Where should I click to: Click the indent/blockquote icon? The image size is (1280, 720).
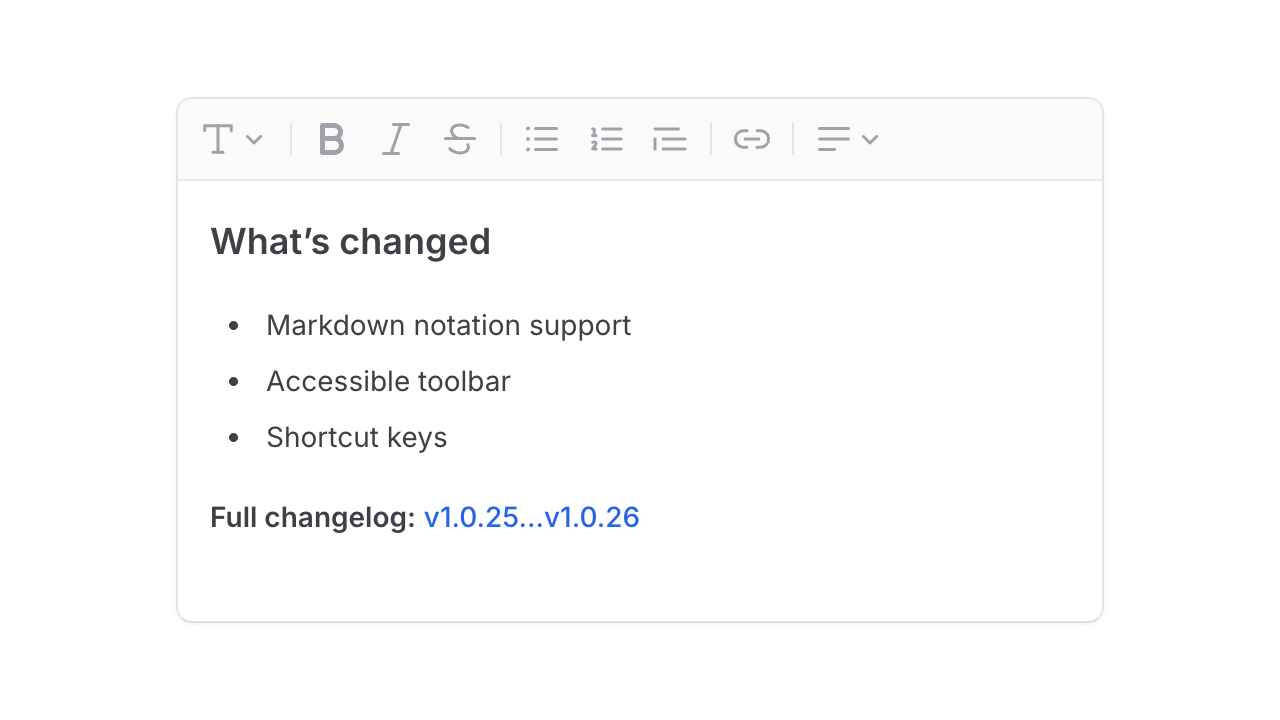(669, 139)
